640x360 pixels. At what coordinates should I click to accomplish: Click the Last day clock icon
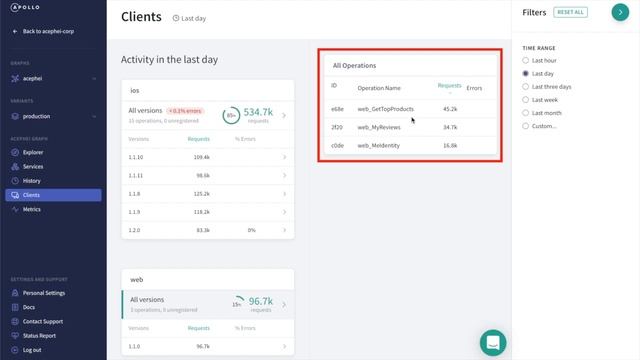[x=176, y=18]
